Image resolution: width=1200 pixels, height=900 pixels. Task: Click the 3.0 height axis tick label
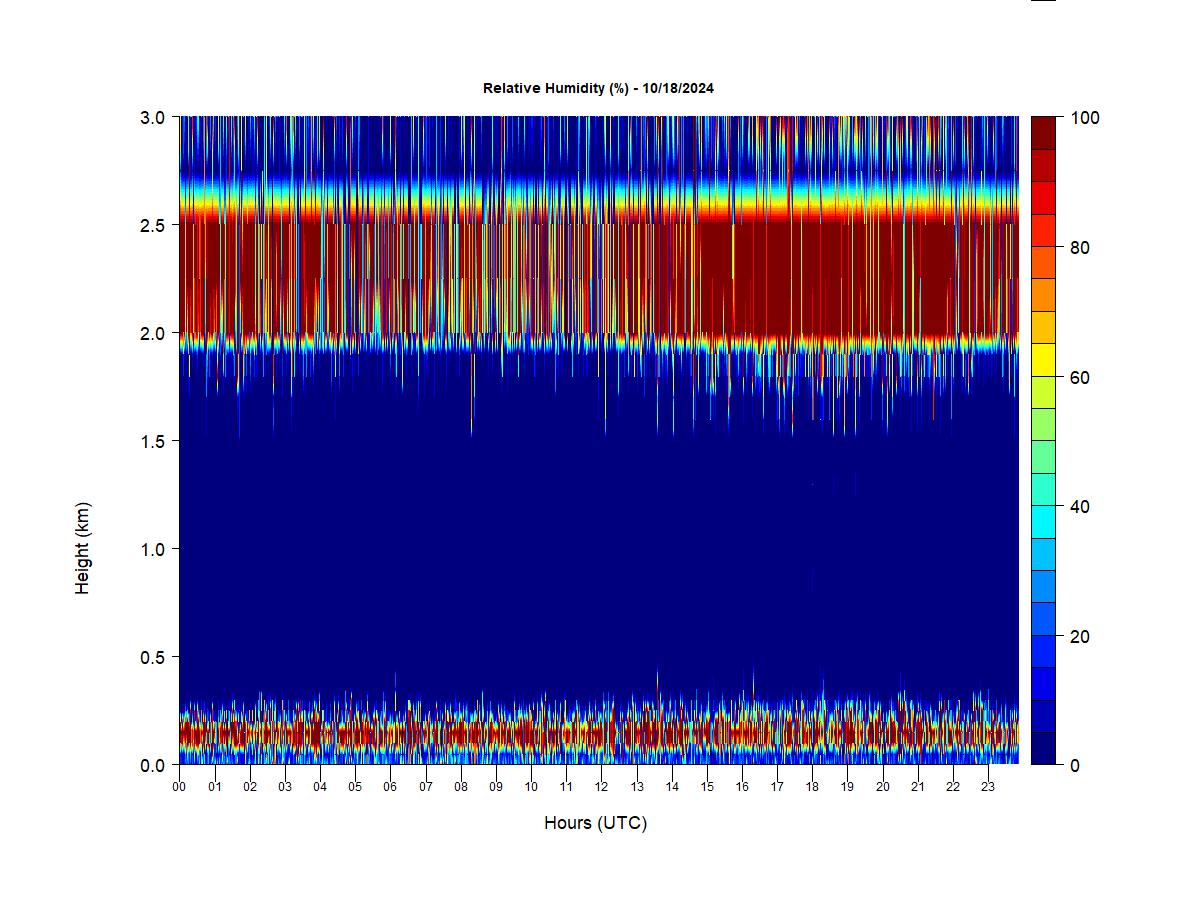point(153,117)
